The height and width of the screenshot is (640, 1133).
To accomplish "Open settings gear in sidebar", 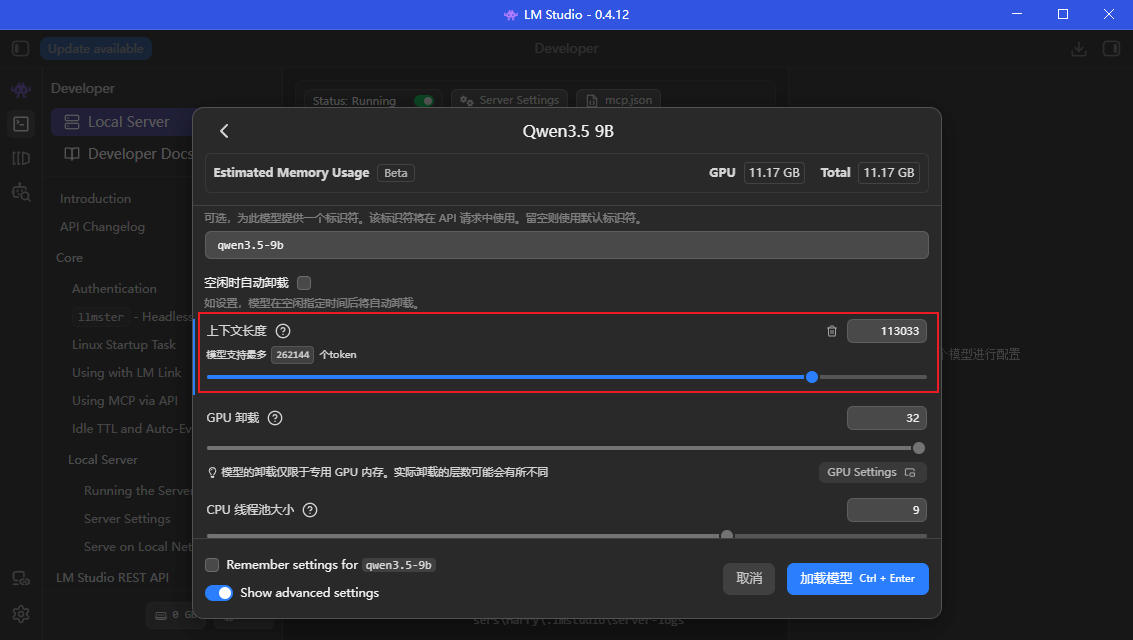I will [x=21, y=614].
